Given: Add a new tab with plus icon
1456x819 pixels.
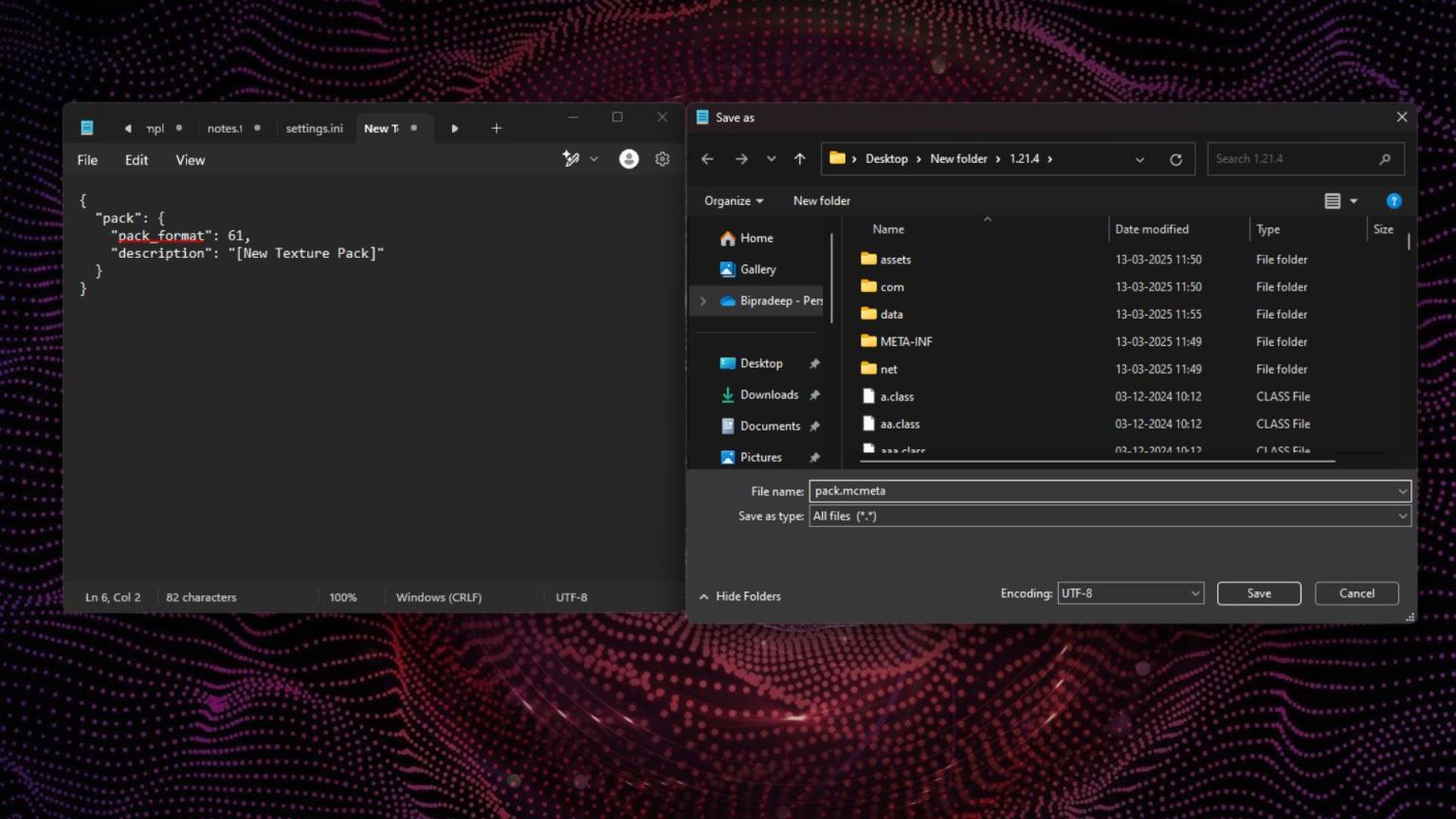Looking at the screenshot, I should click(x=496, y=128).
